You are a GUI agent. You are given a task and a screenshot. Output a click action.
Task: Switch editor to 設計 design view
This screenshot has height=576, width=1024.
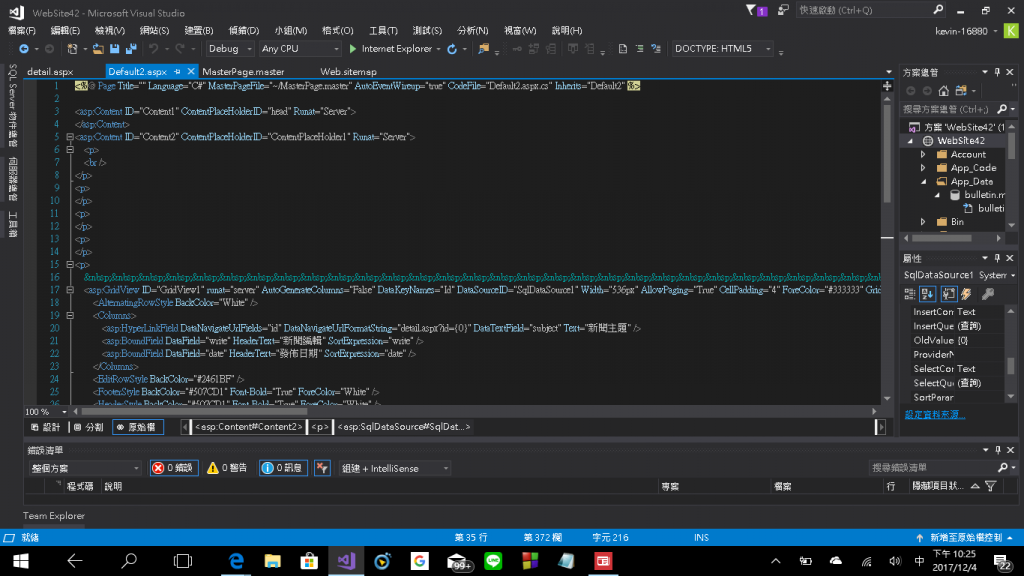(46, 427)
